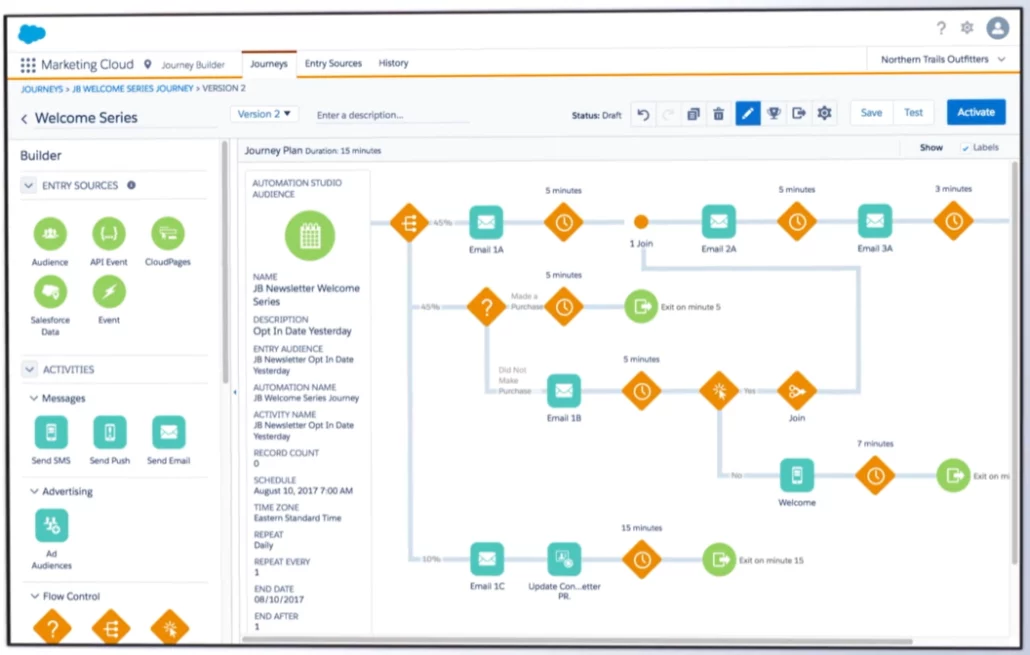The width and height of the screenshot is (1030, 655).
Task: Click the Exit on minute 15 node
Action: coord(719,560)
